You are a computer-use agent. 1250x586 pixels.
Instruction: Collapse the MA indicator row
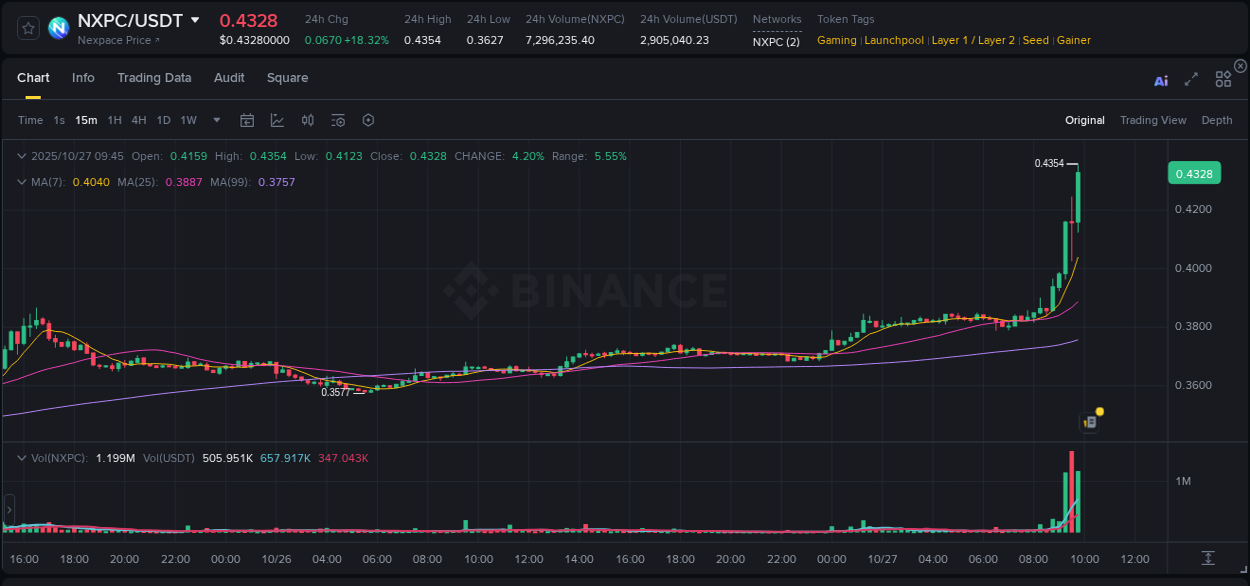pyautogui.click(x=22, y=182)
